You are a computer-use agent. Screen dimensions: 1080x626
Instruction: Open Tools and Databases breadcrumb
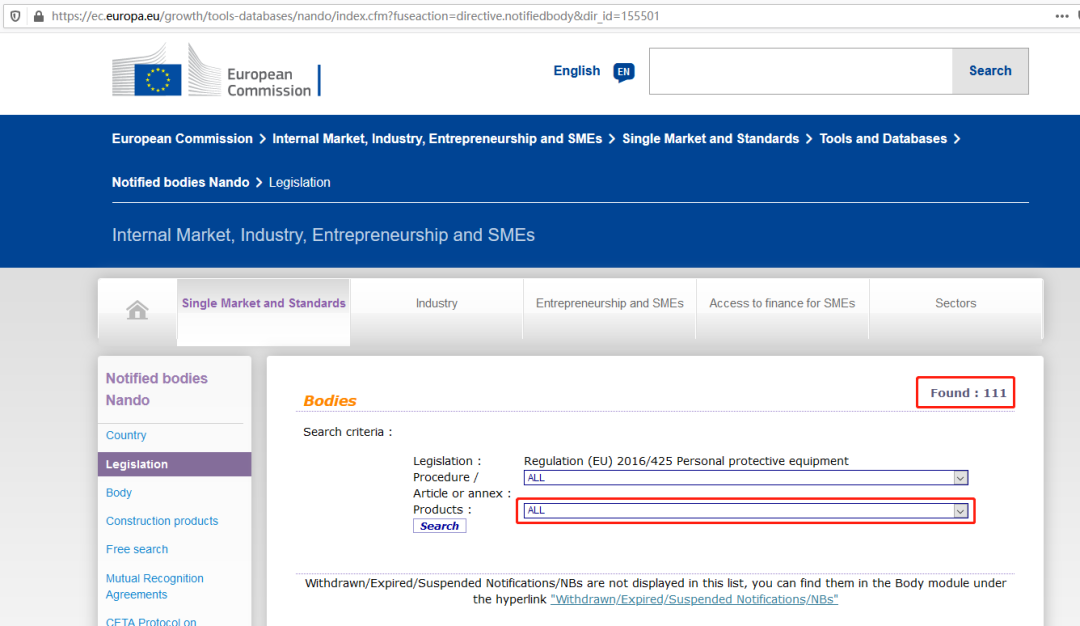coord(882,138)
